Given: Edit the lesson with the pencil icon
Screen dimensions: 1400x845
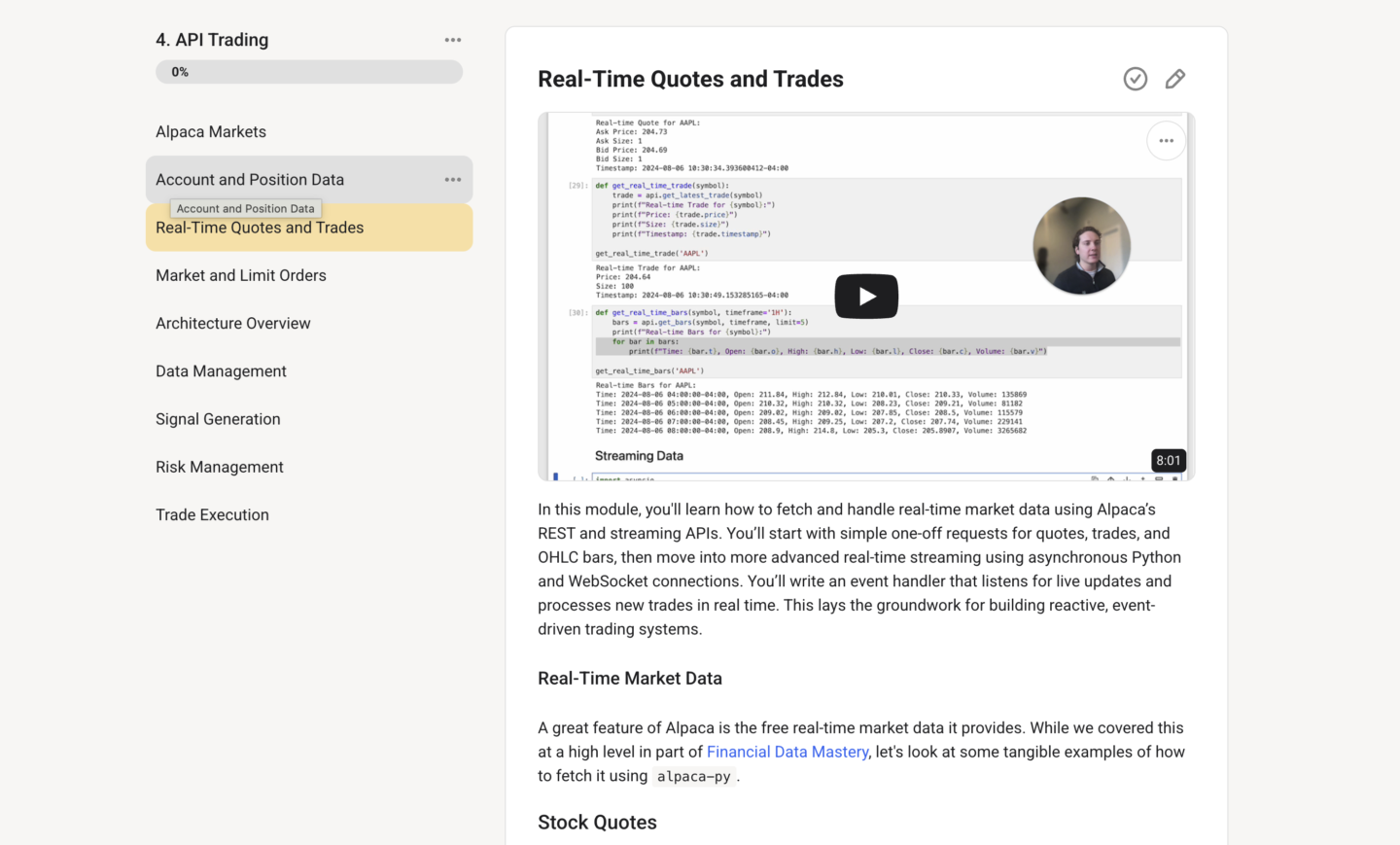Looking at the screenshot, I should (1175, 79).
